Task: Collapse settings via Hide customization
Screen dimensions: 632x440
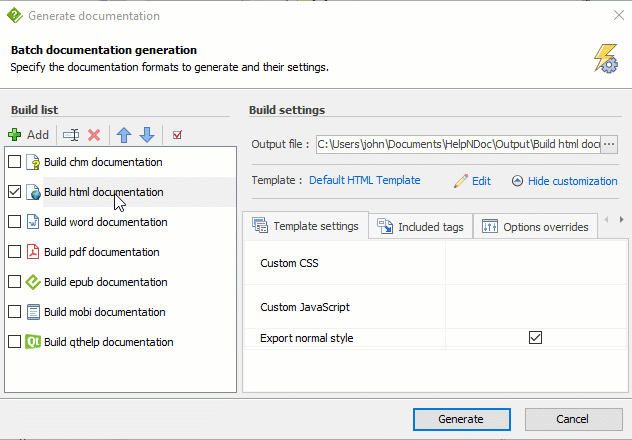Action: tap(565, 181)
